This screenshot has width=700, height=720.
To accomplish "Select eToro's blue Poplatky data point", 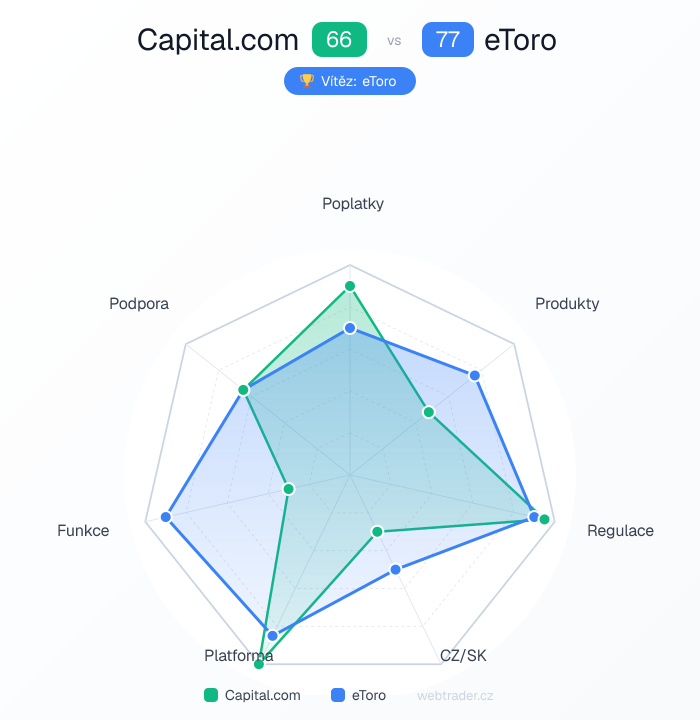I will point(350,328).
